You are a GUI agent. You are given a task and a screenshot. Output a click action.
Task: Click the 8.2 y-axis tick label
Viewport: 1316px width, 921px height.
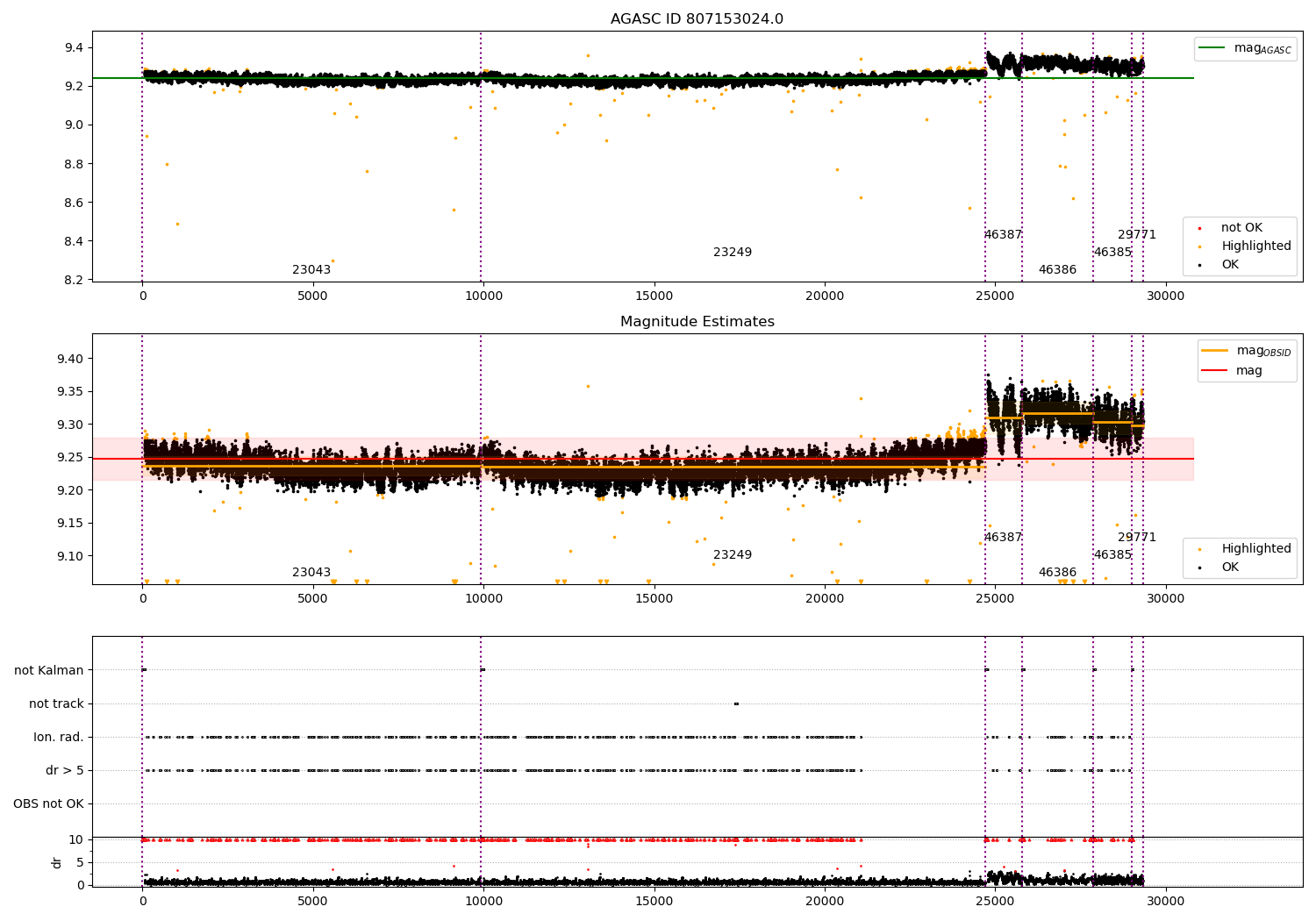coord(75,281)
